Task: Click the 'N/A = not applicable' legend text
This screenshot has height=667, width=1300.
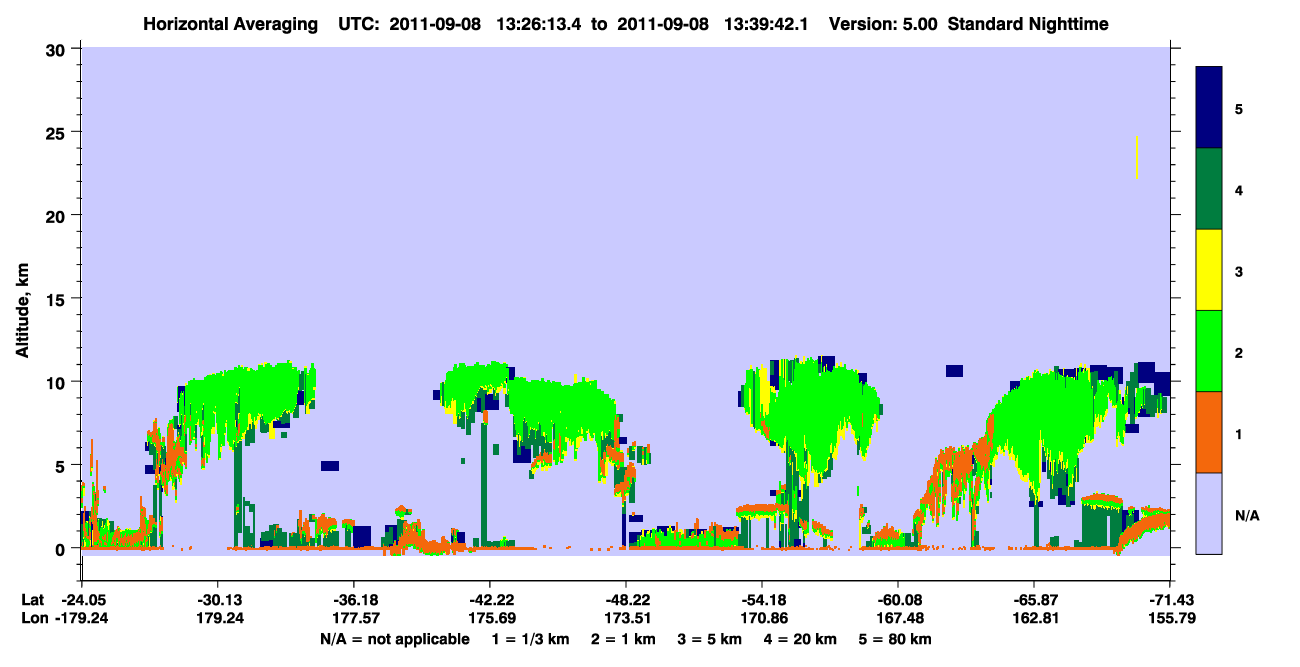Action: [394, 639]
